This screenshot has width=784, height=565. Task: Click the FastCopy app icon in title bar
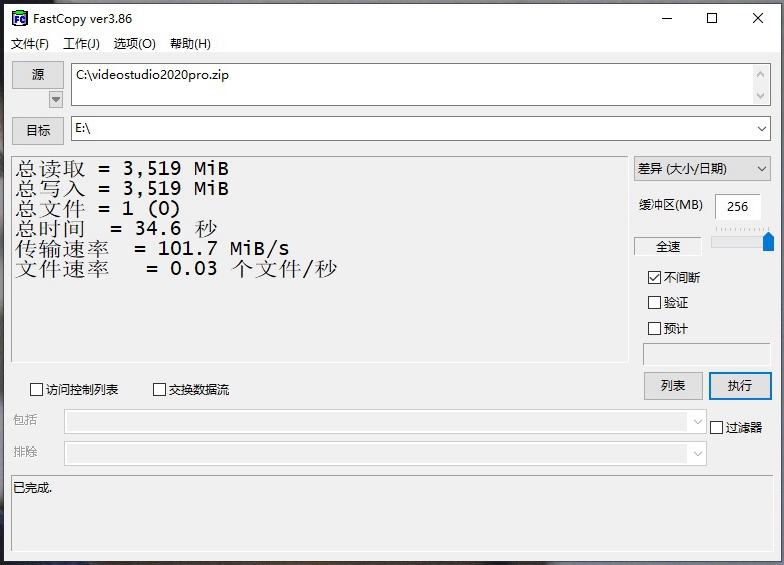tap(20, 18)
